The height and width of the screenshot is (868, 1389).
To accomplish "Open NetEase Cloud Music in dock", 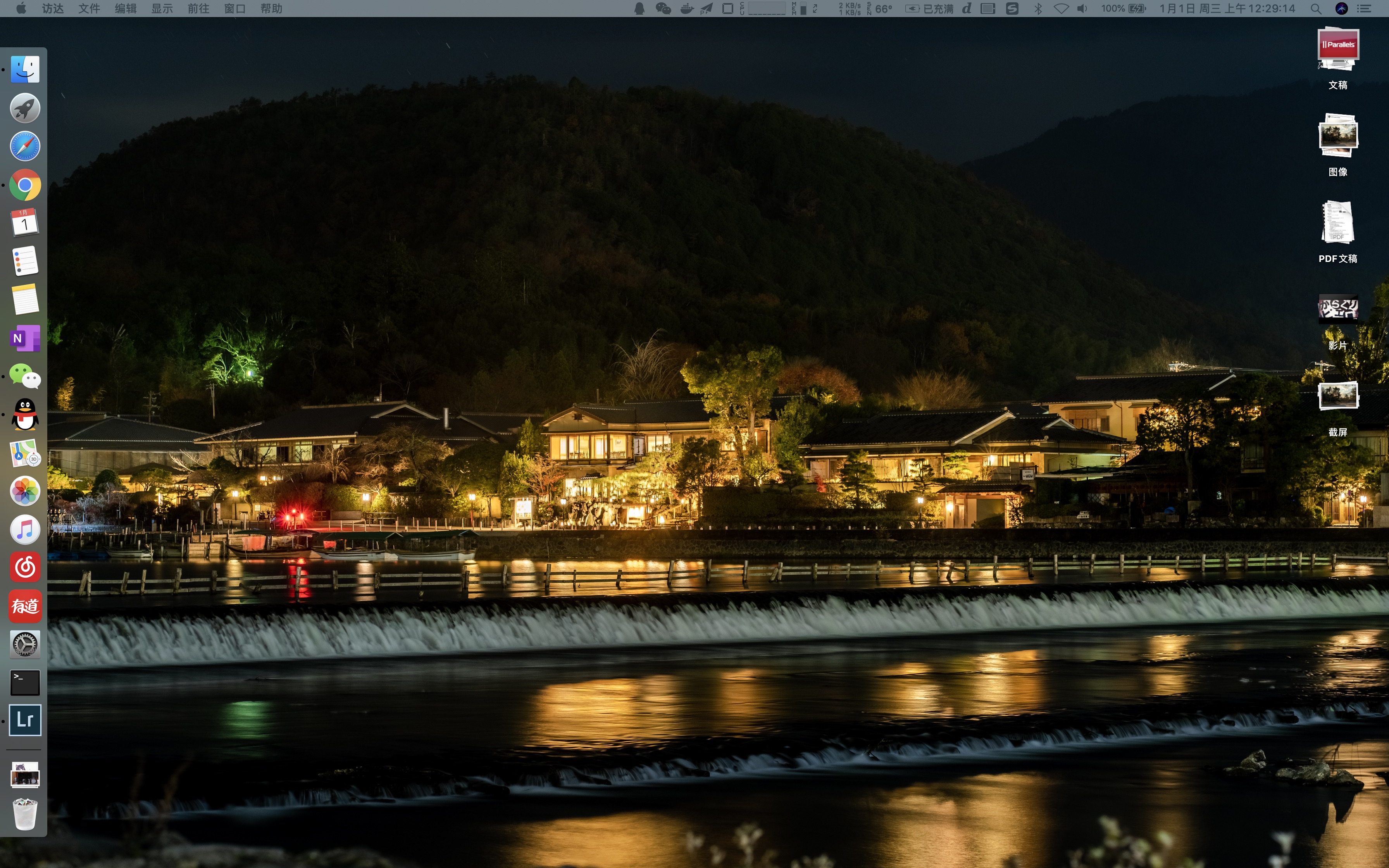I will (x=25, y=568).
